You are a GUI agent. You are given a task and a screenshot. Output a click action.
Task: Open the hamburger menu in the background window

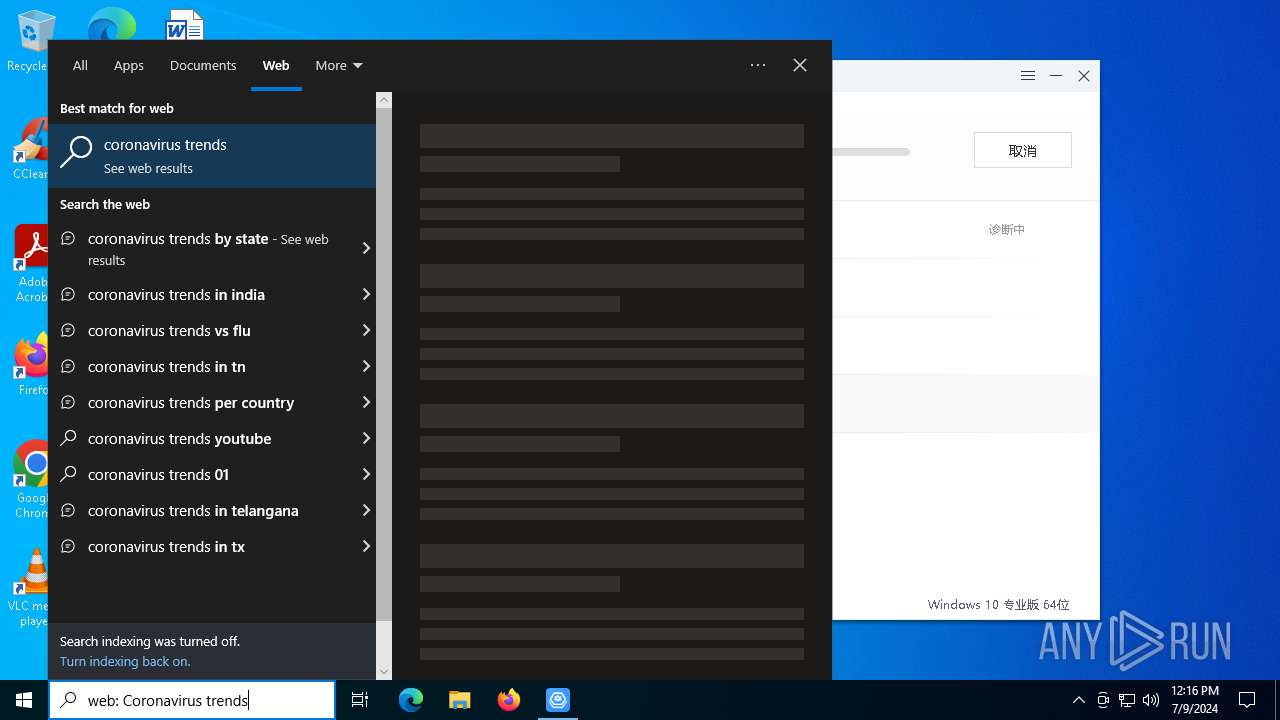coord(1027,76)
